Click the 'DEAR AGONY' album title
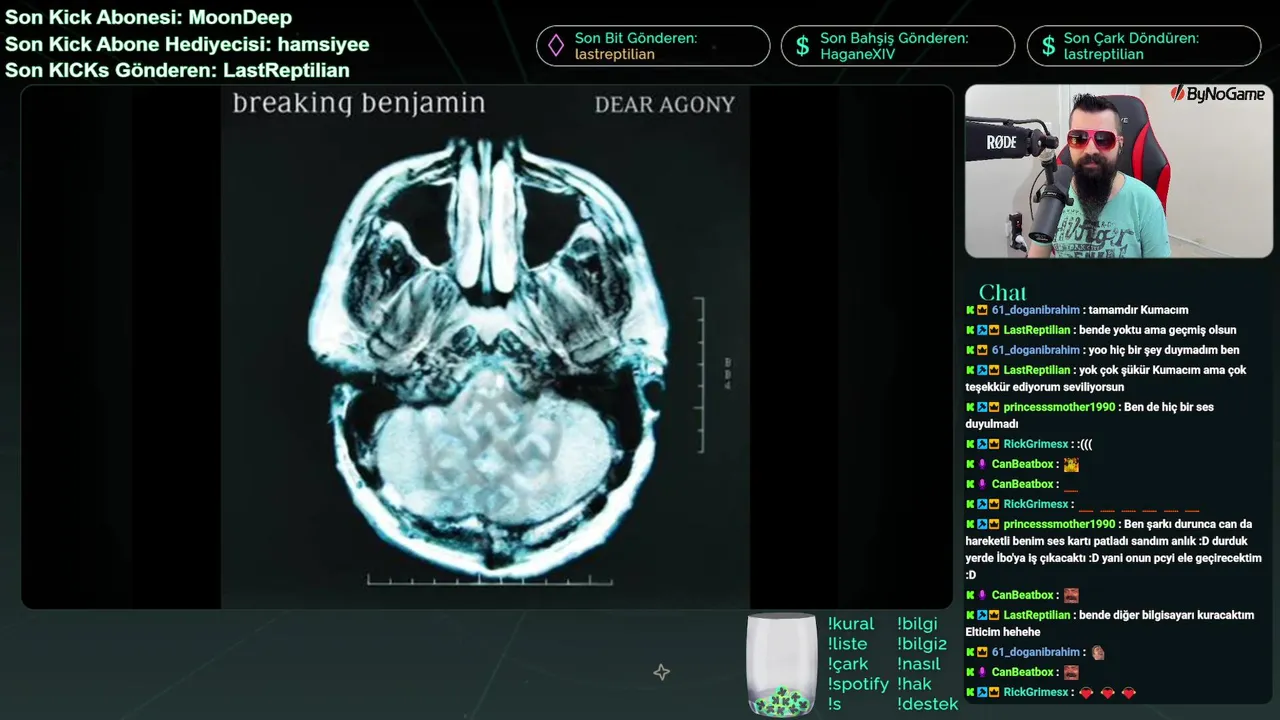This screenshot has height=720, width=1280. (665, 104)
